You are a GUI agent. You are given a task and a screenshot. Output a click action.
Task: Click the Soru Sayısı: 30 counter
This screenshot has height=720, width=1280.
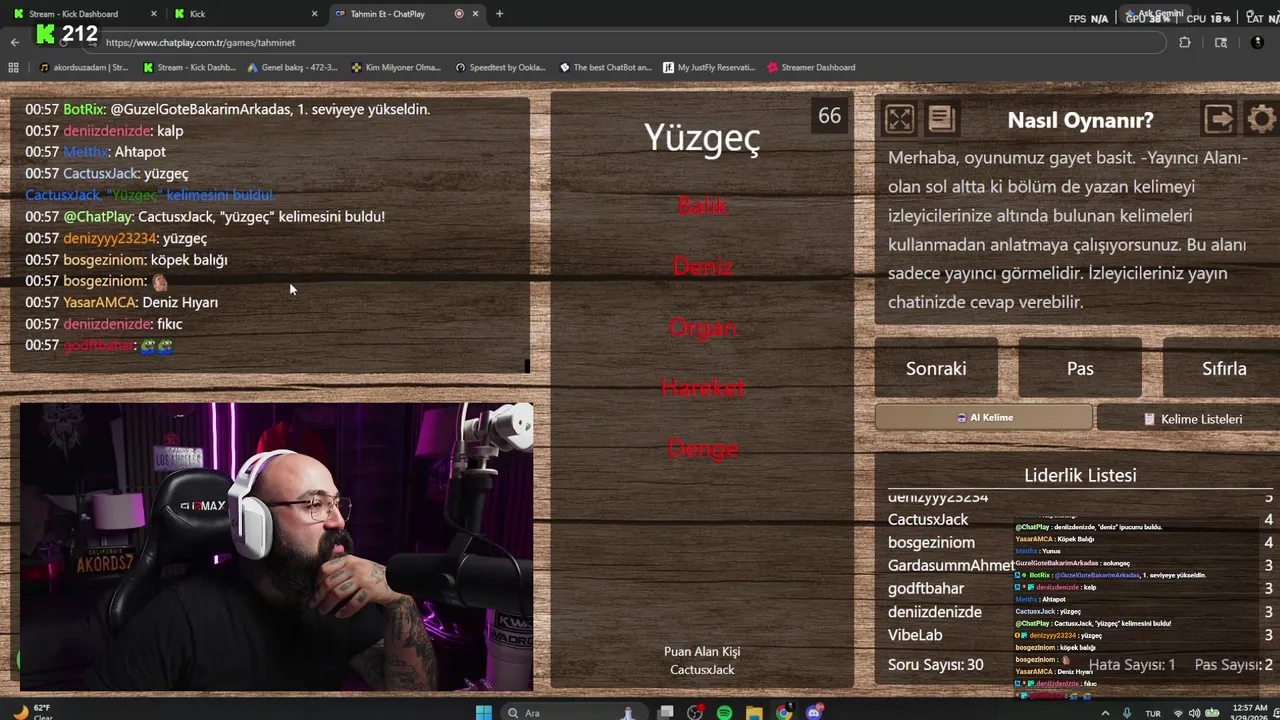(x=936, y=665)
